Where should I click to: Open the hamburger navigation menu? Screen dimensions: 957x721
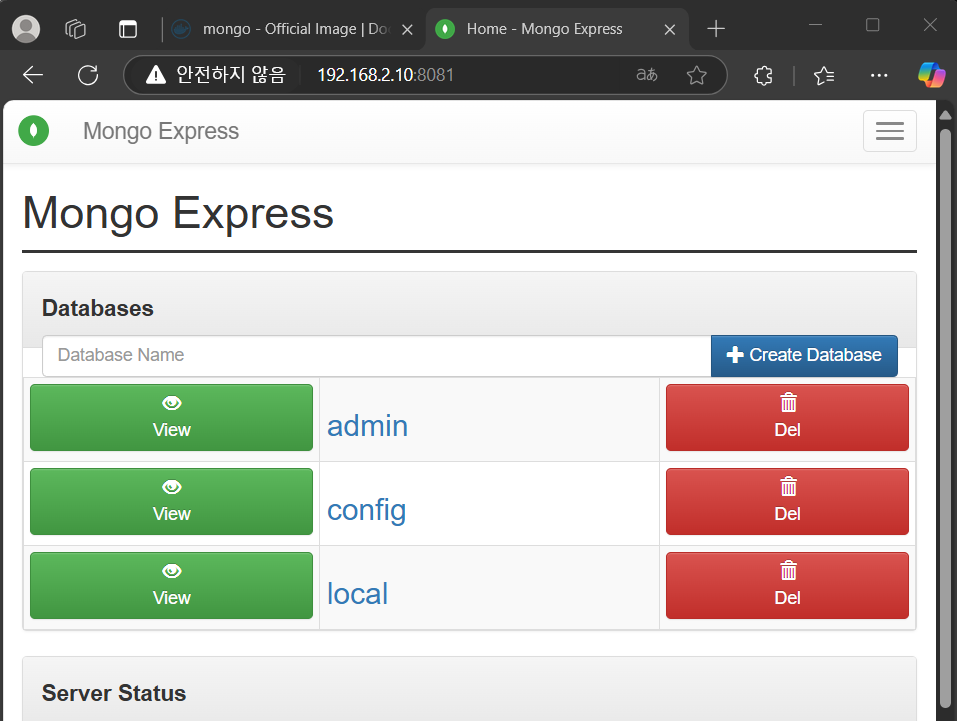click(889, 131)
